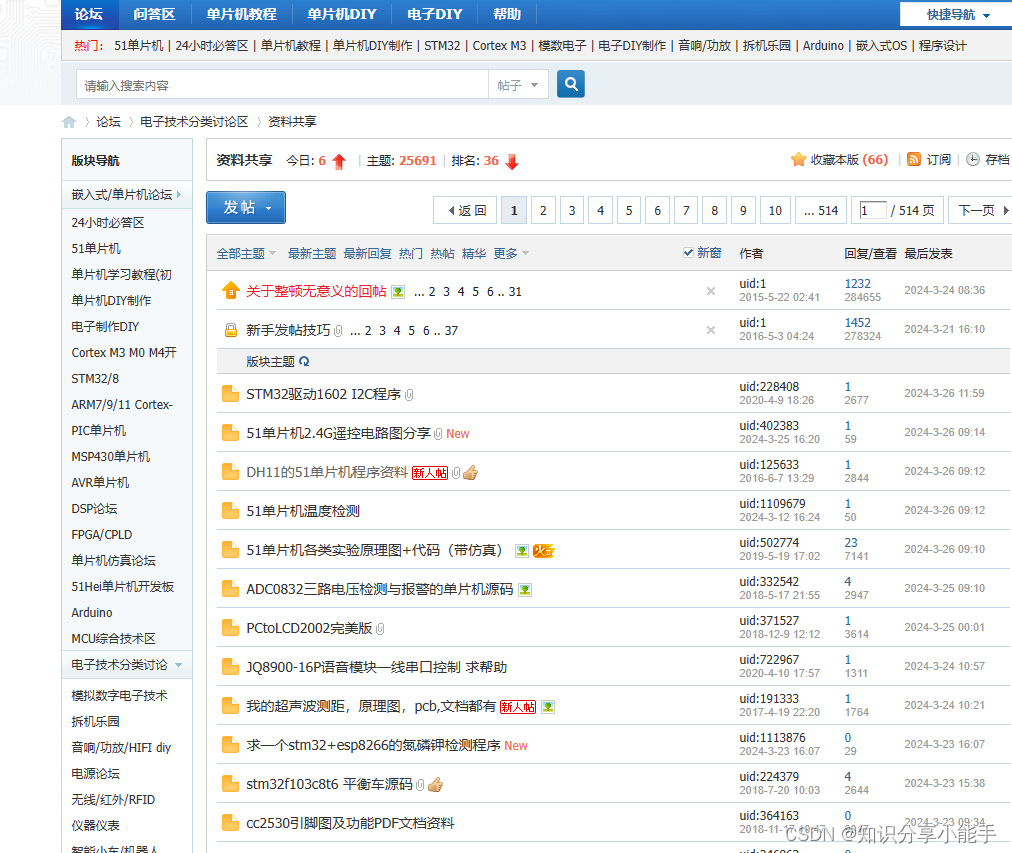Click the thumbs-up icon on DH11的51单片机程序资料
The image size is (1012, 853).
coord(471,473)
